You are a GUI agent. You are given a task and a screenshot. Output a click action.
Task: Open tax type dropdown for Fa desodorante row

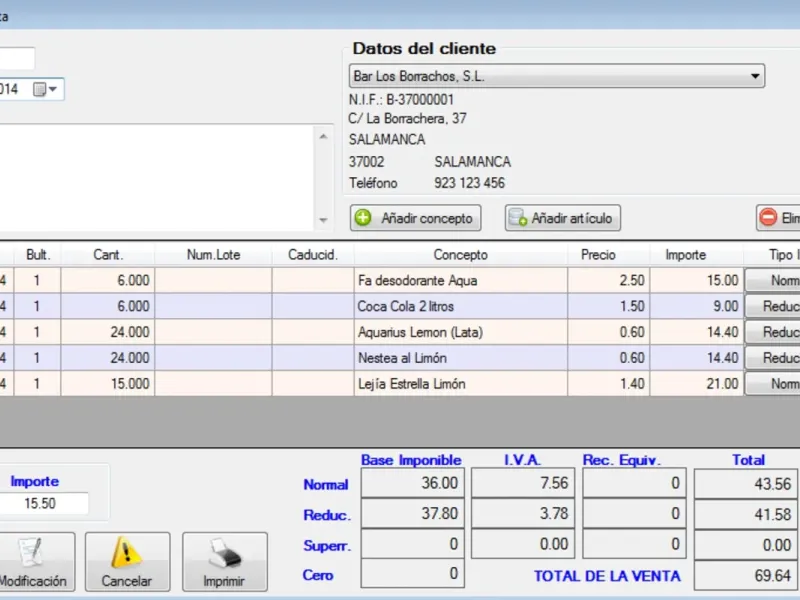(772, 280)
